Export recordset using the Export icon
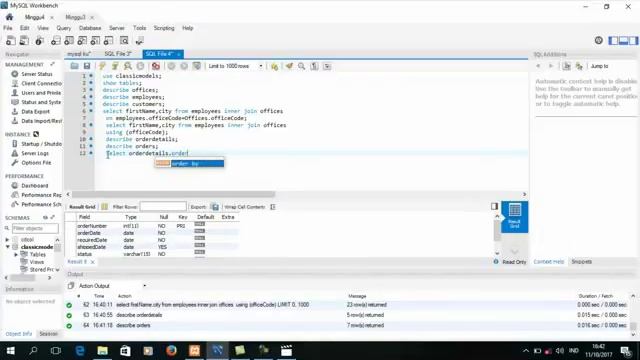 pos(215,207)
